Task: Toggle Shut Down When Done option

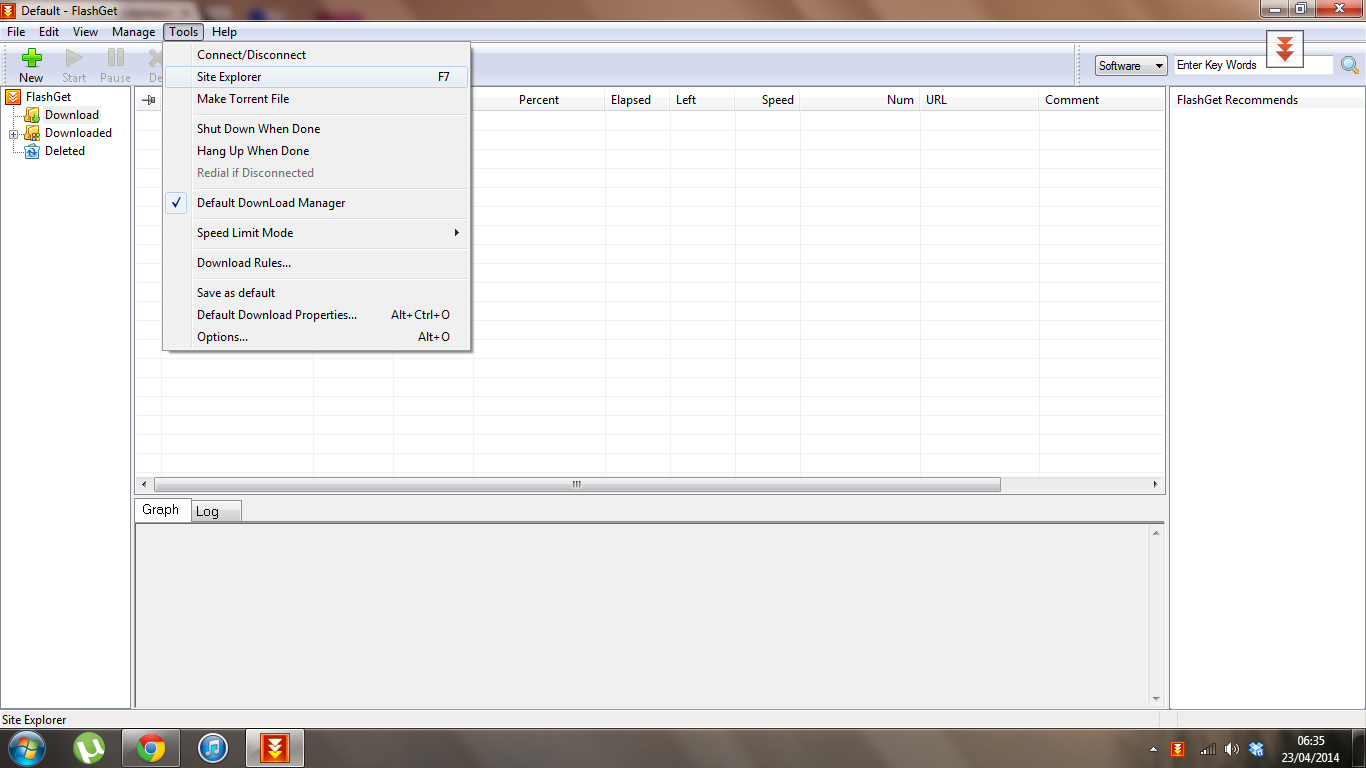Action: click(x=258, y=129)
